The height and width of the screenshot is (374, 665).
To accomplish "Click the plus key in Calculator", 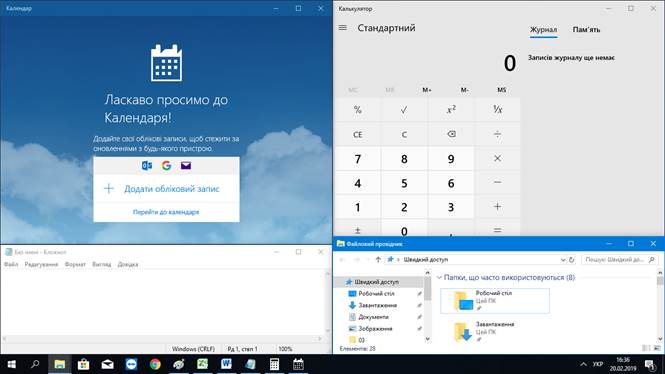I will [x=497, y=207].
